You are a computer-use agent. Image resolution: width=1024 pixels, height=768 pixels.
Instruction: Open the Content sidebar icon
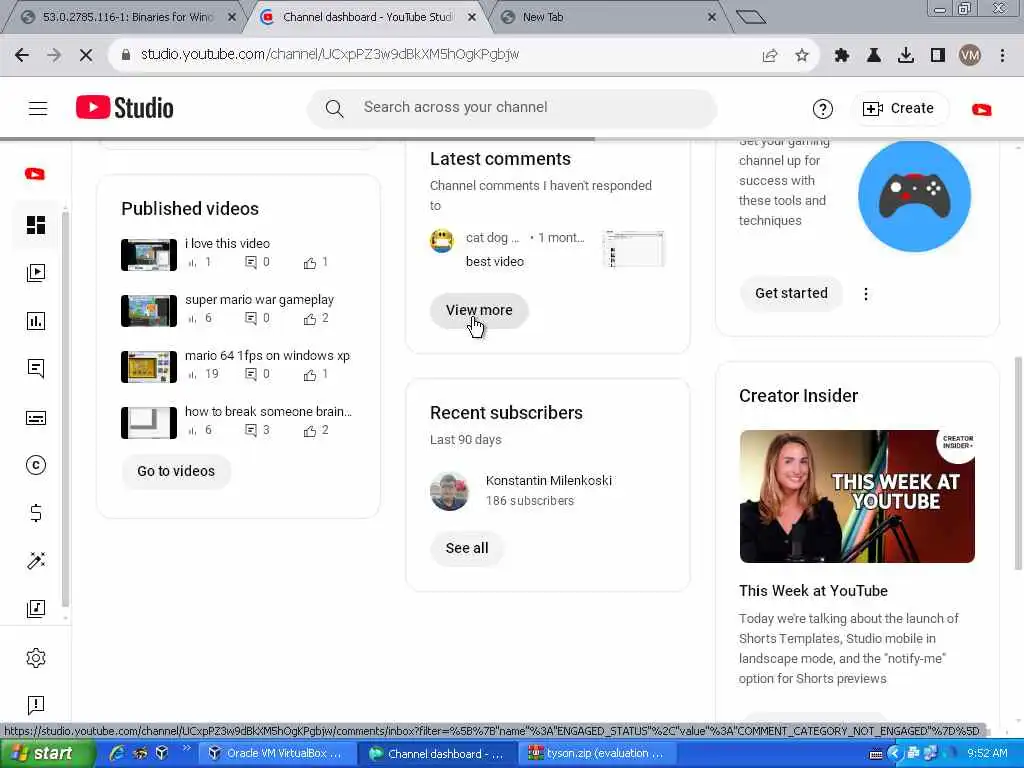[x=36, y=272]
